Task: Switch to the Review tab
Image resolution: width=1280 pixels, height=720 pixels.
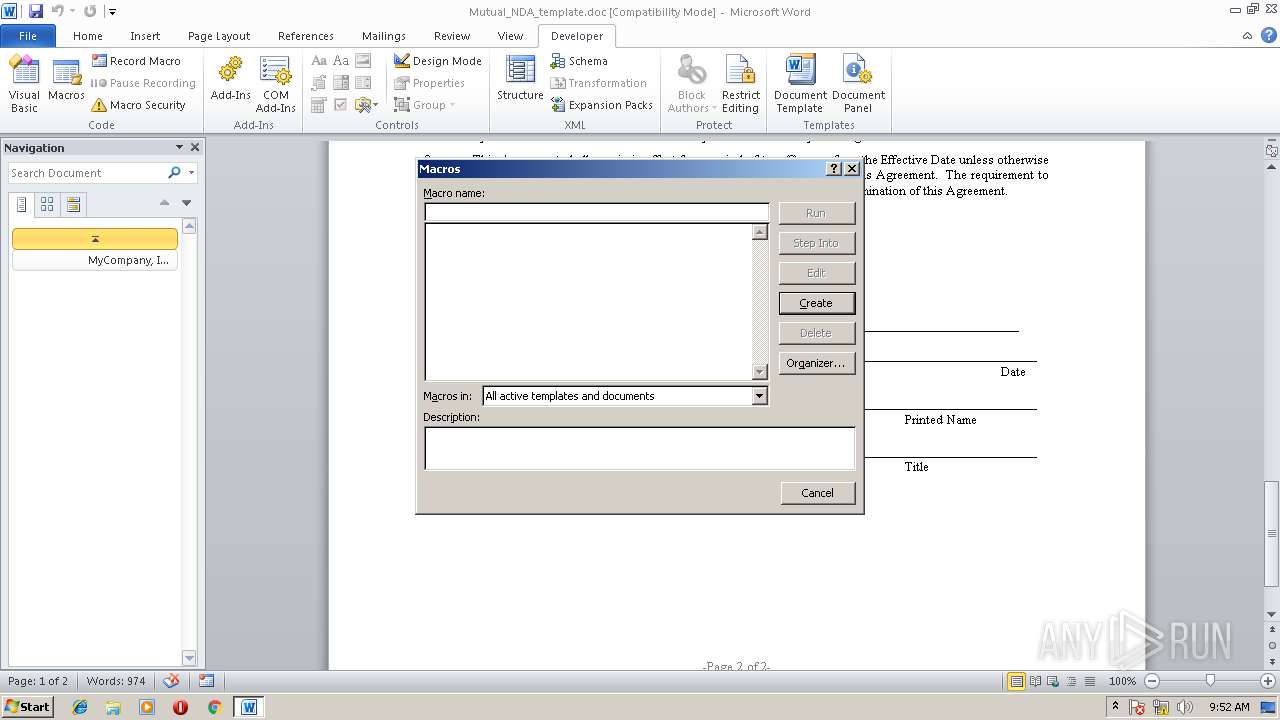Action: pos(452,36)
